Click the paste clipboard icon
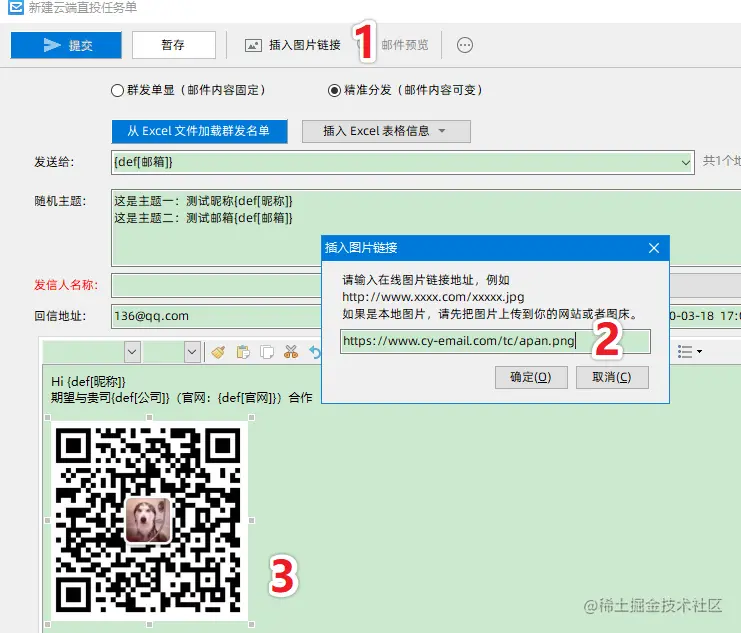The height and width of the screenshot is (633, 741). coord(243,352)
